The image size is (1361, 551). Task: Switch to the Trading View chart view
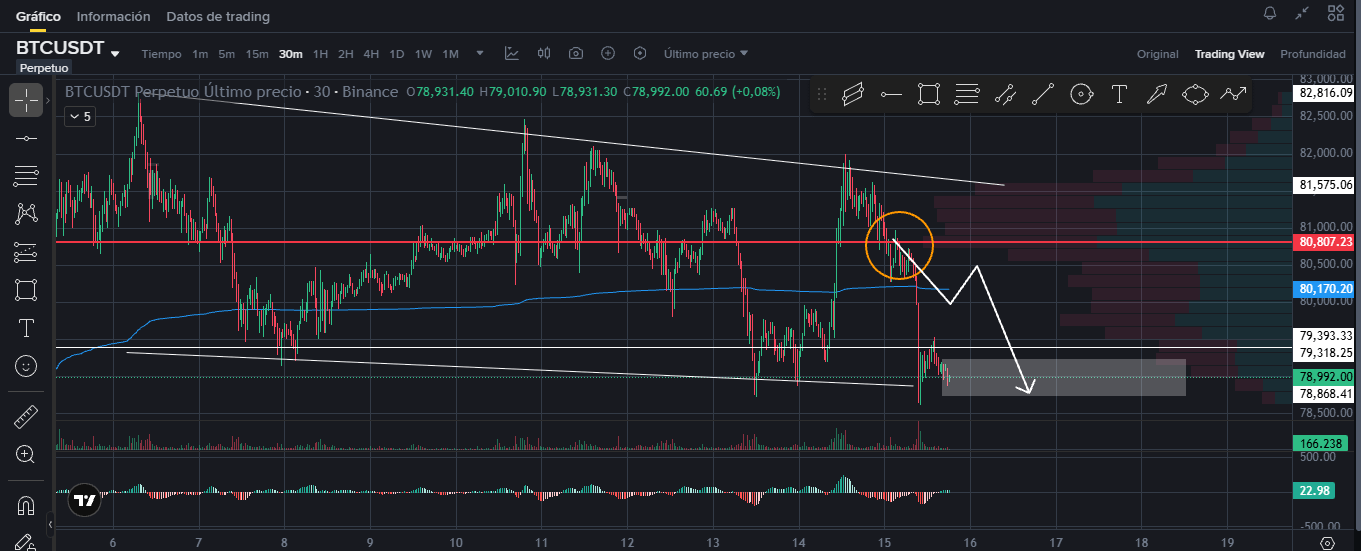1229,54
